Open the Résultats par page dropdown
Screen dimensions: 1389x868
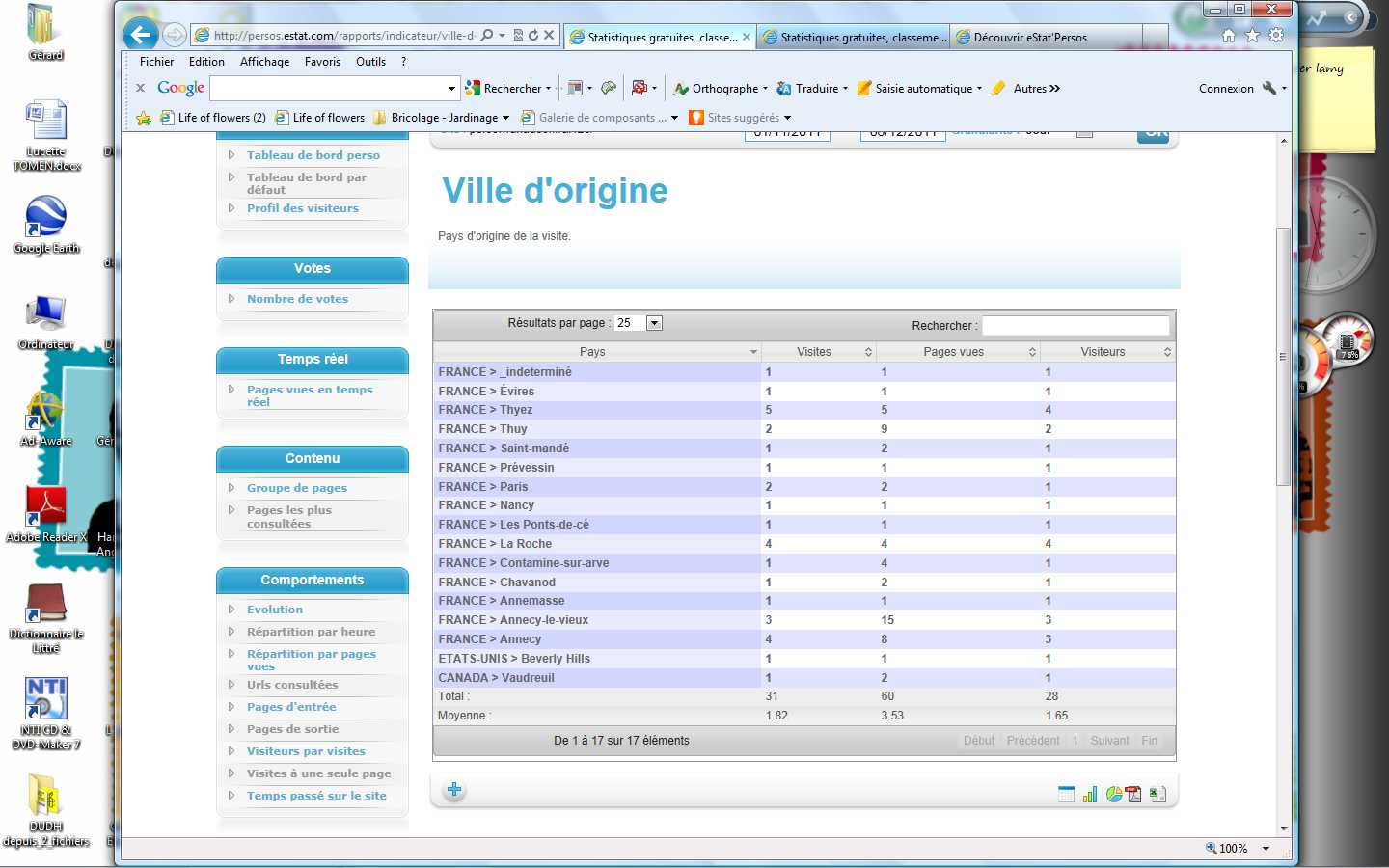(654, 323)
